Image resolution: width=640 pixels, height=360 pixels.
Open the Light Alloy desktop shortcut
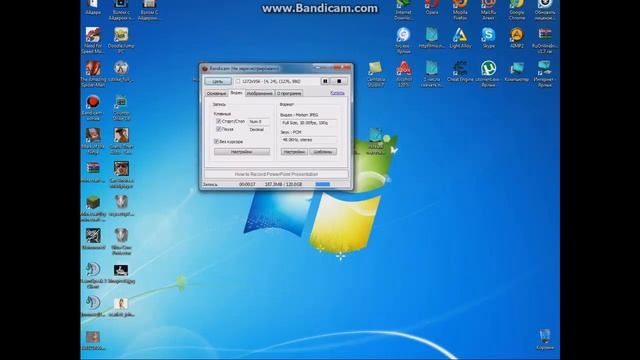460,38
